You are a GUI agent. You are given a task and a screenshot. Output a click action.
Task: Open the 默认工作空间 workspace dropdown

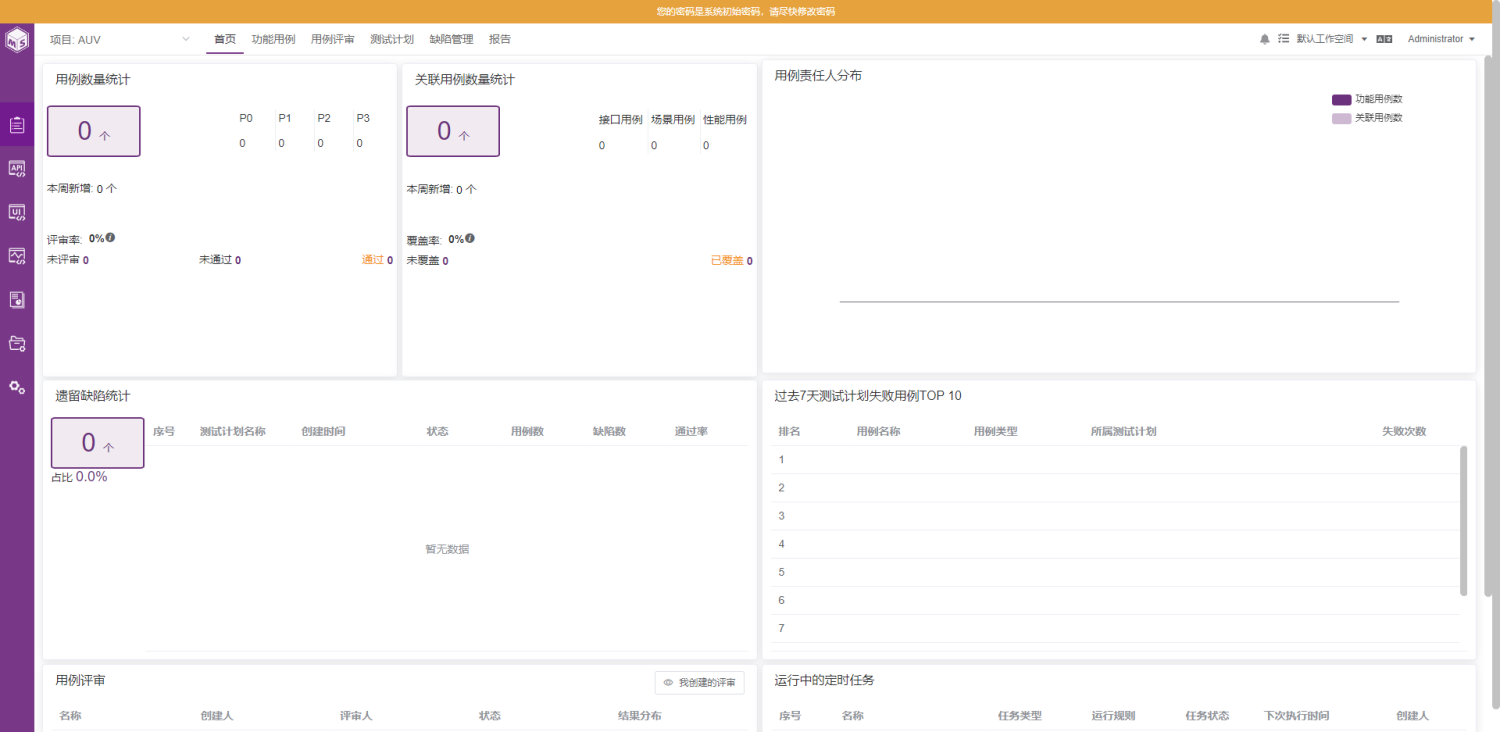(x=1332, y=39)
